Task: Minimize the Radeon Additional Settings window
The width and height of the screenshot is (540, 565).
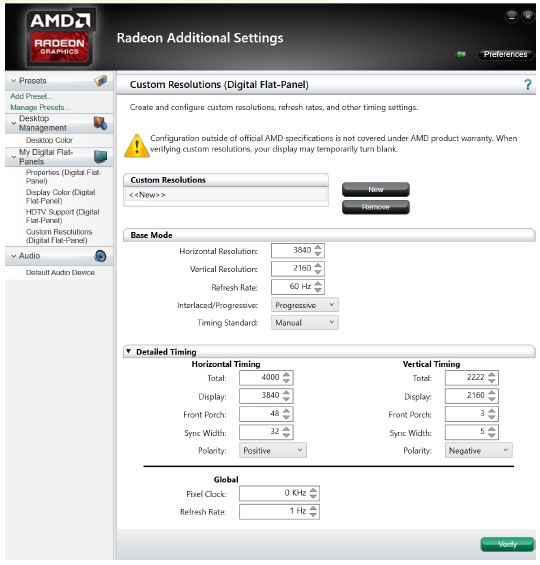Action: [512, 16]
